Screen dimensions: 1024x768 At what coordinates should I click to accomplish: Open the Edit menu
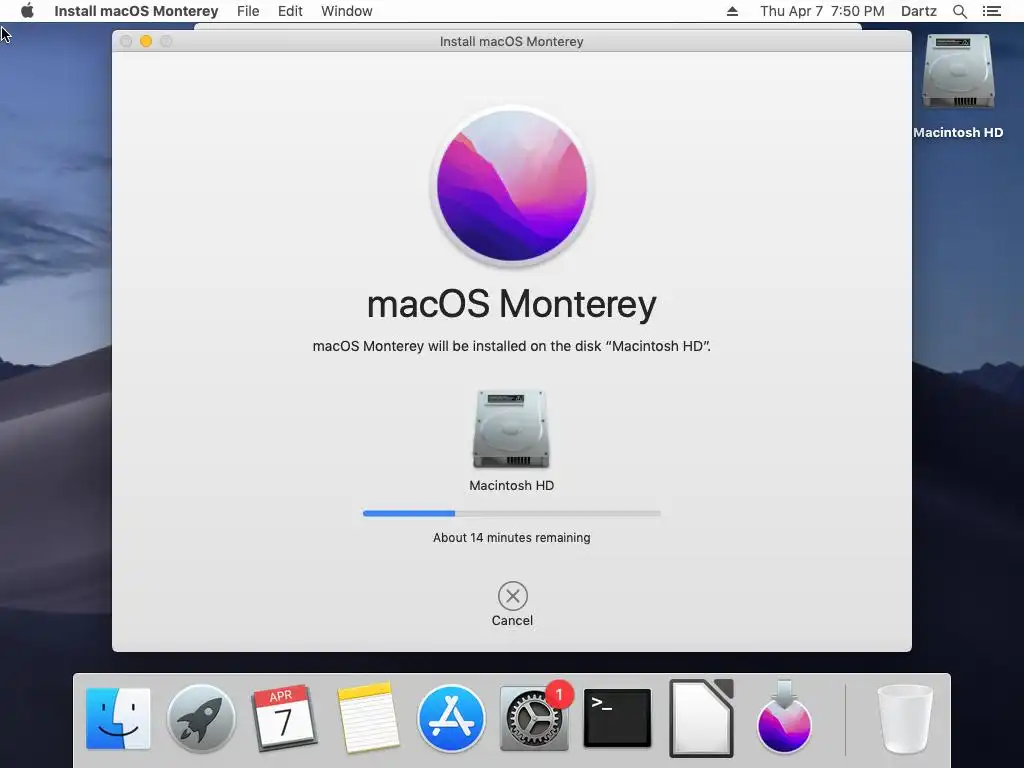[x=290, y=11]
